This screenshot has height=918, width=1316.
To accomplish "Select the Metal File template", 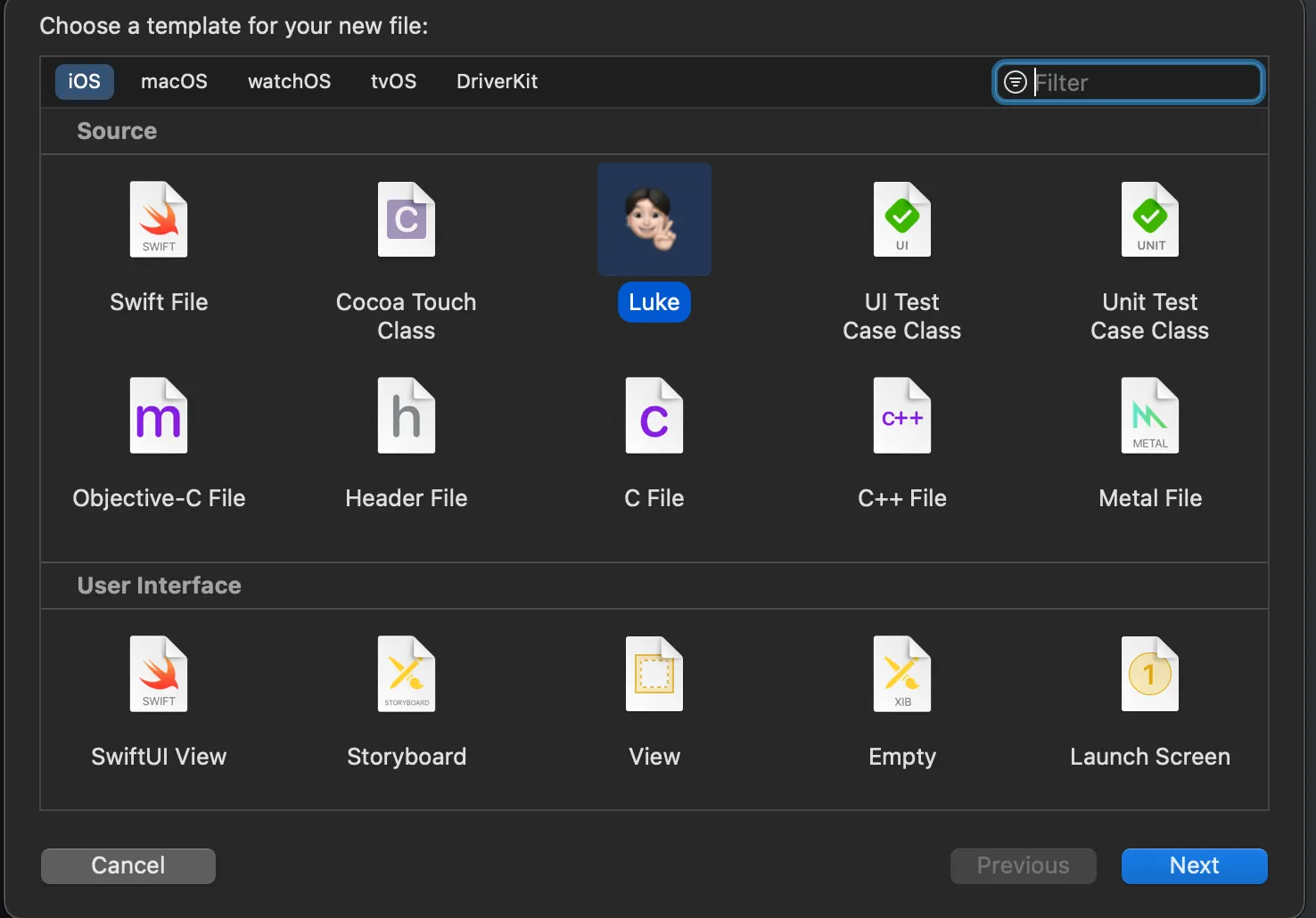I will [x=1149, y=416].
